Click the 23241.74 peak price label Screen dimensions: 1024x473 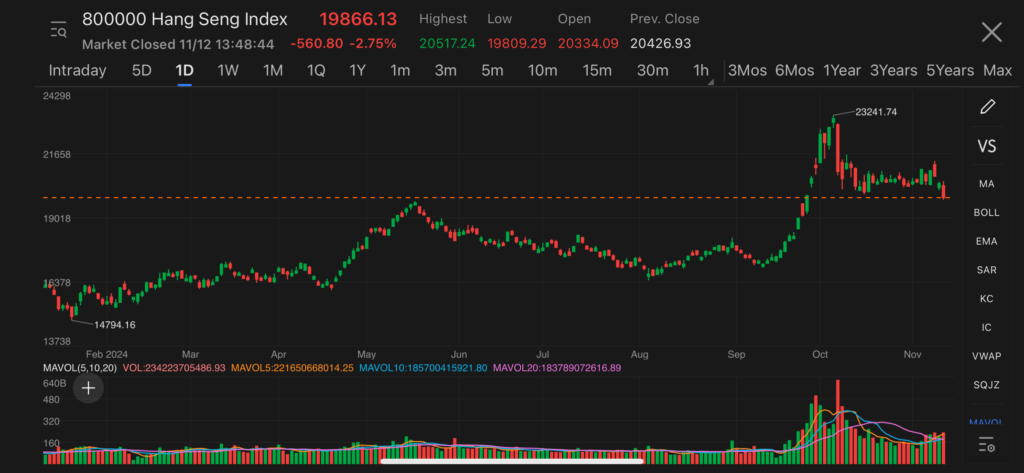[x=876, y=112]
